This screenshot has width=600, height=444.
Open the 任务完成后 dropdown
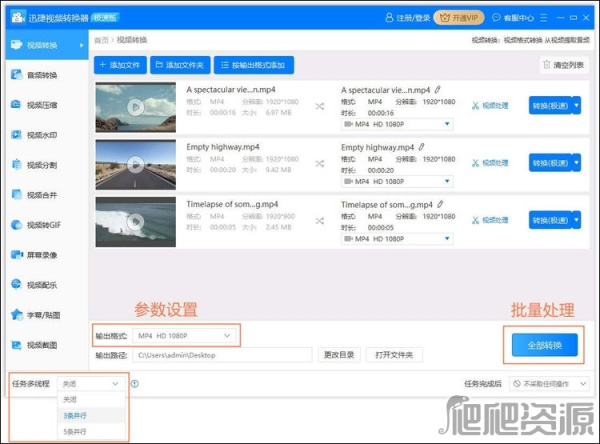pyautogui.click(x=549, y=384)
